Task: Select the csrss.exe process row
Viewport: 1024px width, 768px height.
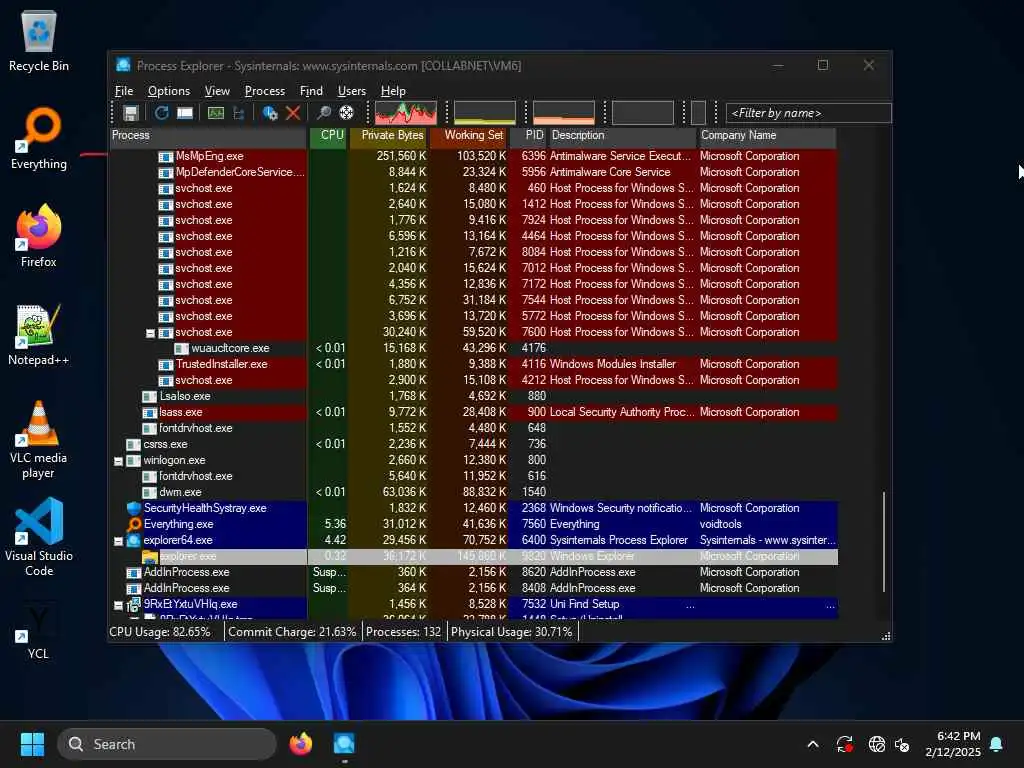Action: 473,444
